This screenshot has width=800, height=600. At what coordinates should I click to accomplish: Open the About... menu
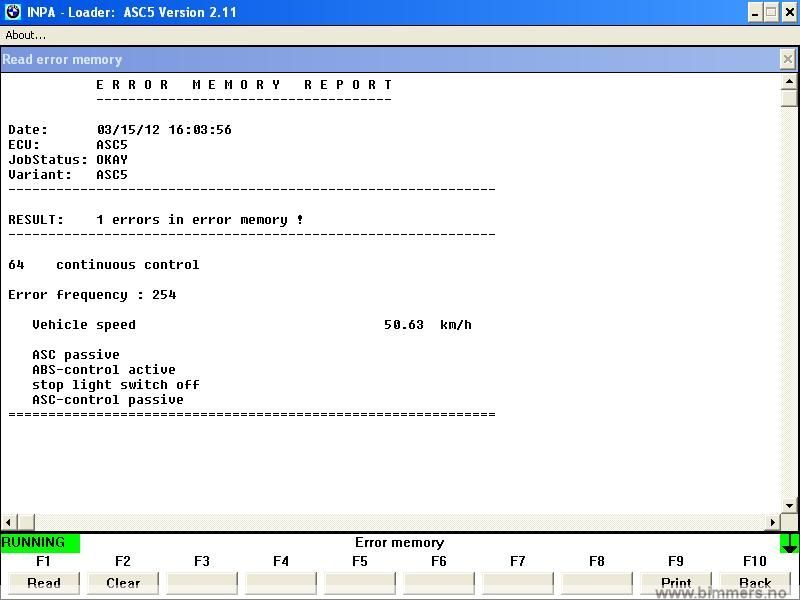25,35
